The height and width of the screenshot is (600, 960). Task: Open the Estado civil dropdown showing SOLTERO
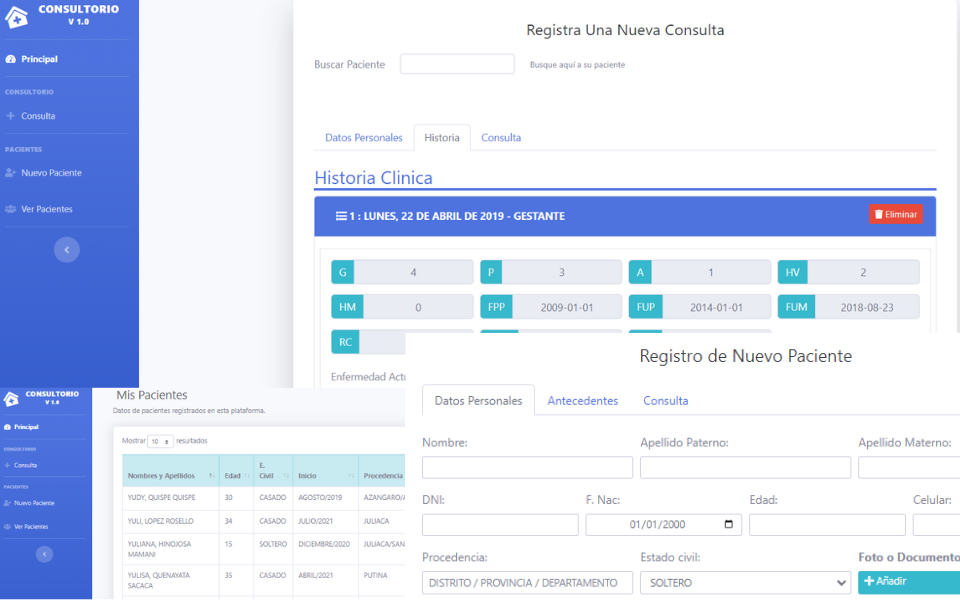[745, 583]
